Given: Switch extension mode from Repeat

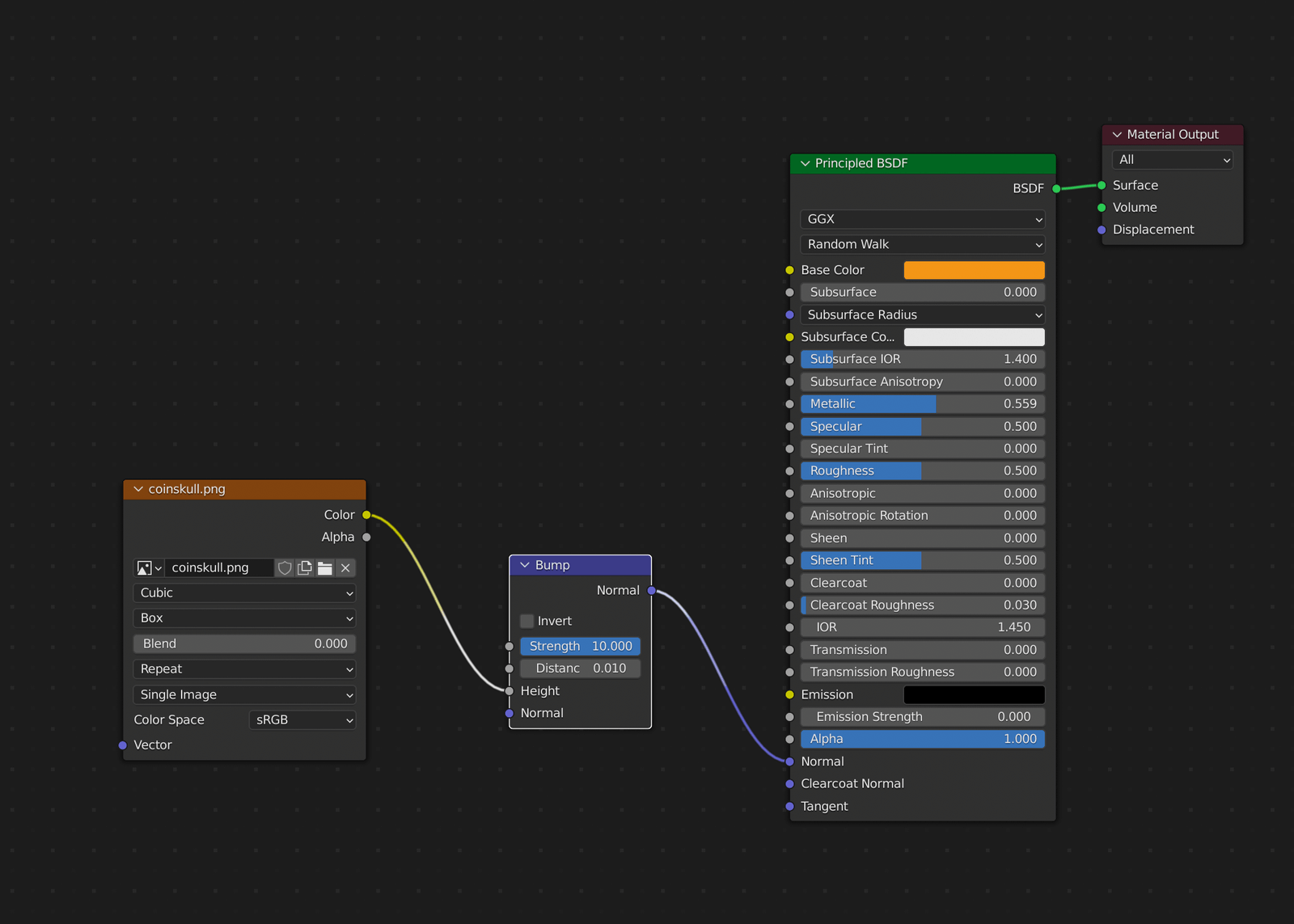Looking at the screenshot, I should pos(244,669).
